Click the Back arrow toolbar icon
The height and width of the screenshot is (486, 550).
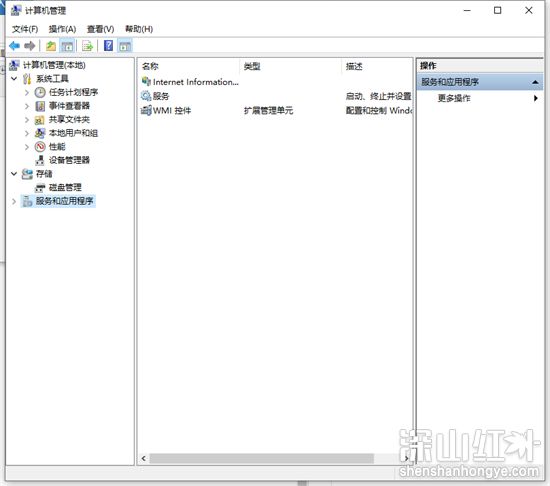pos(14,46)
